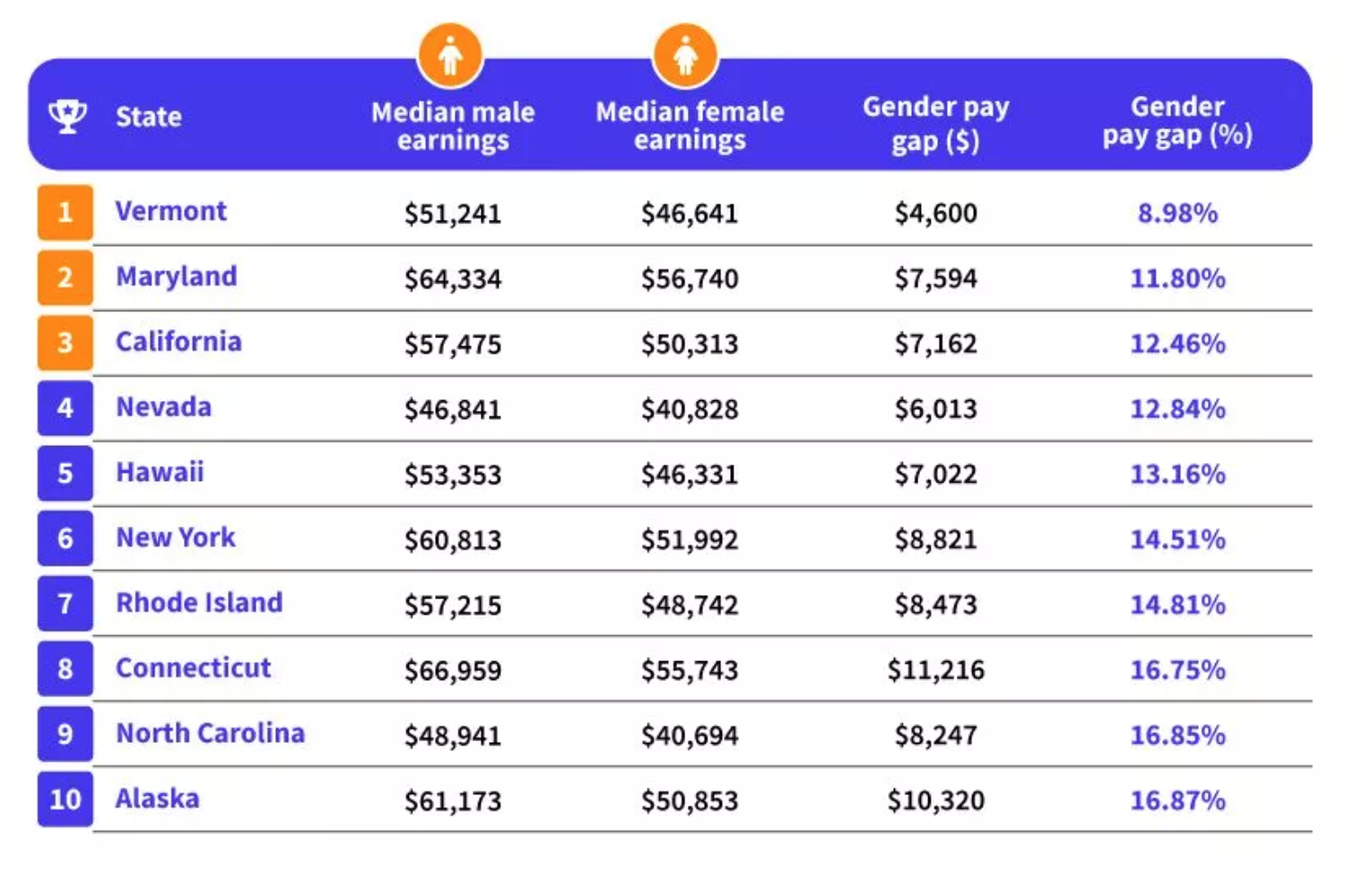Click the trophy icon in the header
The image size is (1372, 890).
coord(67,116)
